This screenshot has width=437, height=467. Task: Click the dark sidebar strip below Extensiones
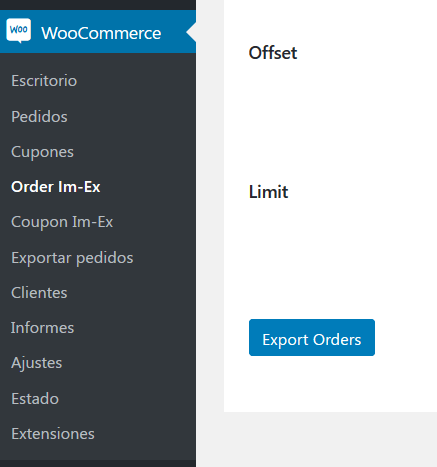(x=98, y=463)
